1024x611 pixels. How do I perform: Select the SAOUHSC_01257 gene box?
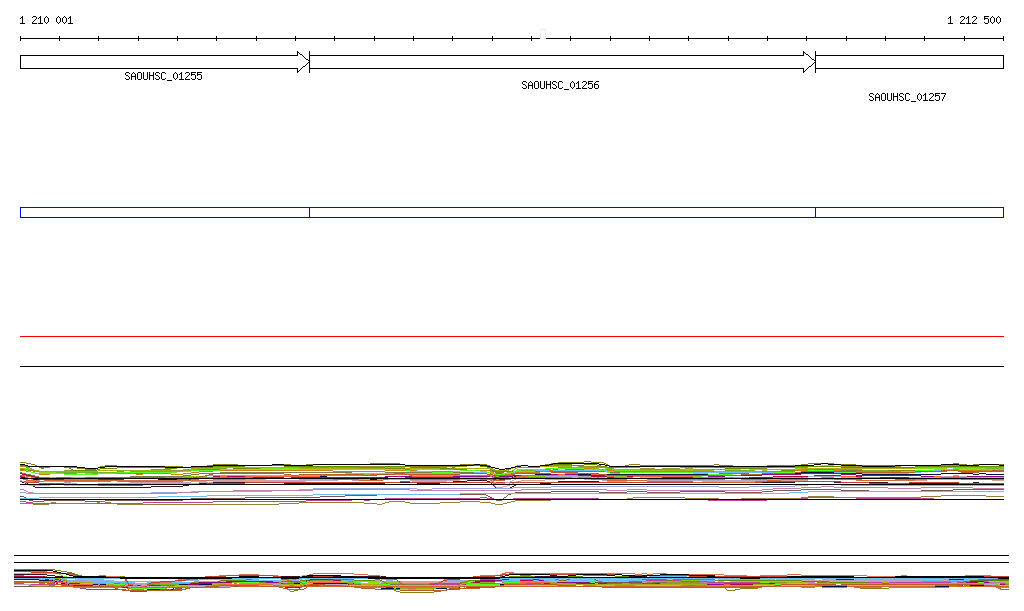909,62
